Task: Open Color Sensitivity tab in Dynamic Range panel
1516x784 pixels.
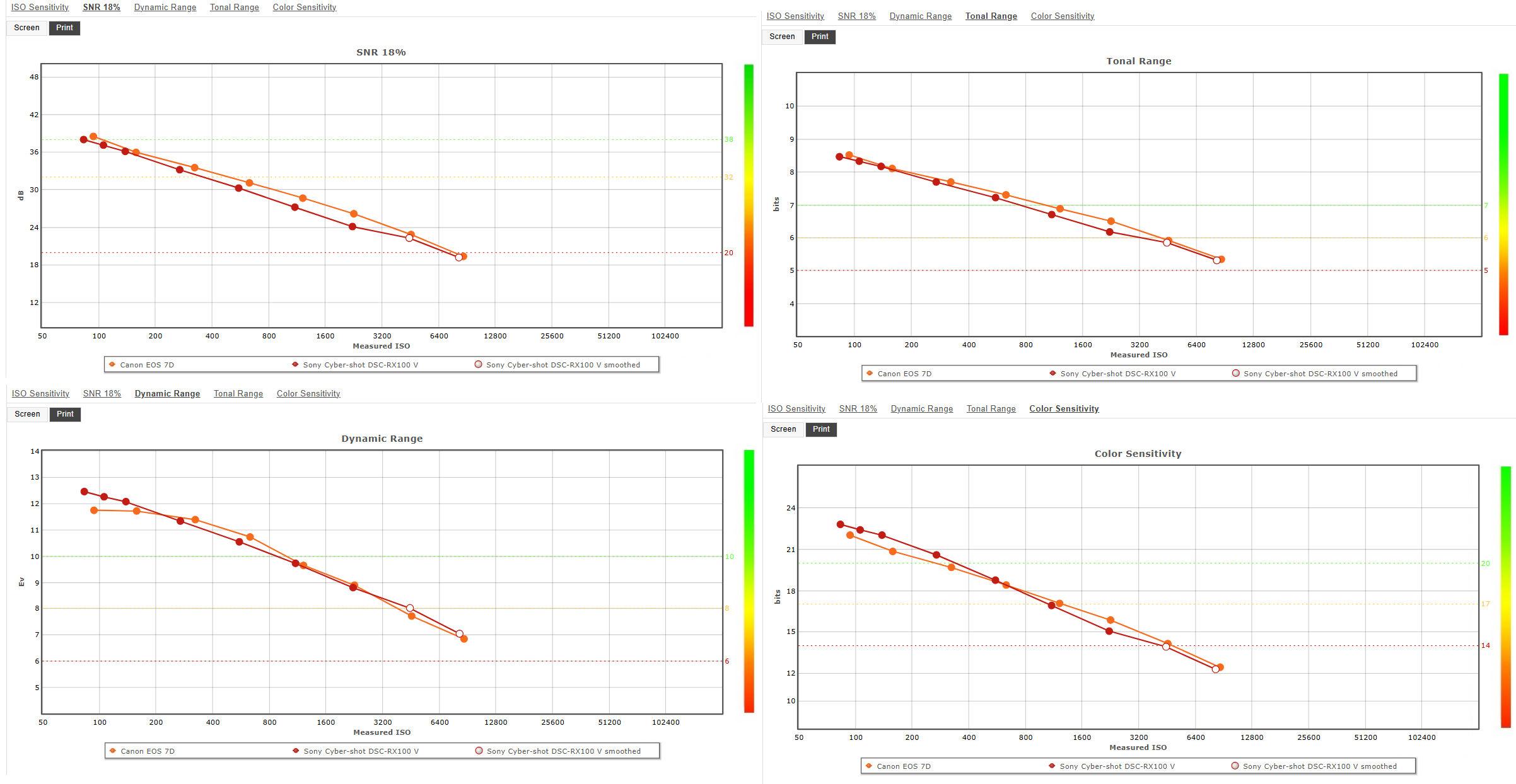Action: coord(308,394)
